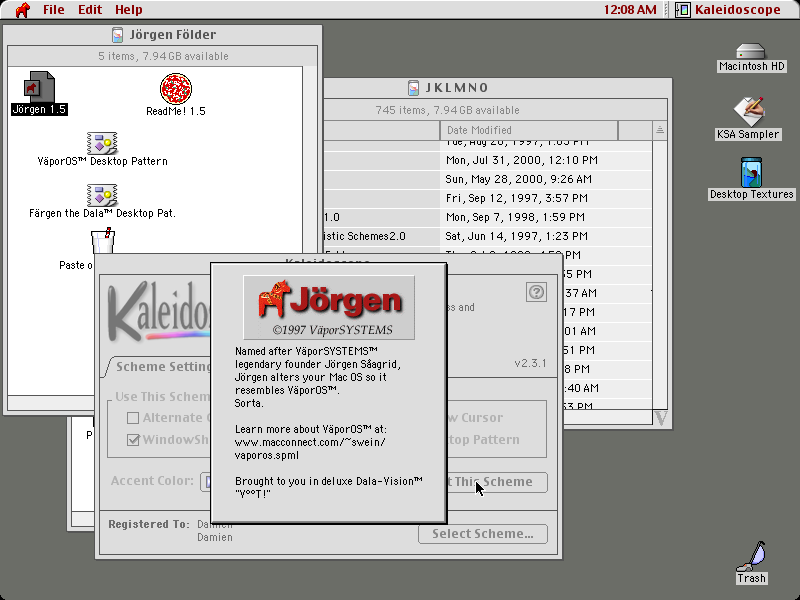Click the date 'Sun, May 28, 2000, 9:26 AM'
Screen dimensions: 800x600
518,179
